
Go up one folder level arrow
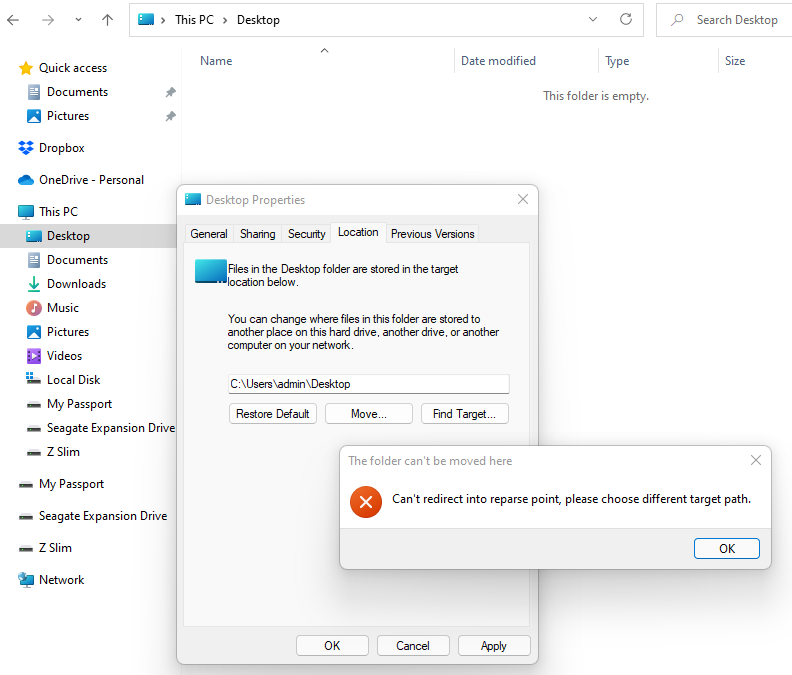tap(107, 20)
